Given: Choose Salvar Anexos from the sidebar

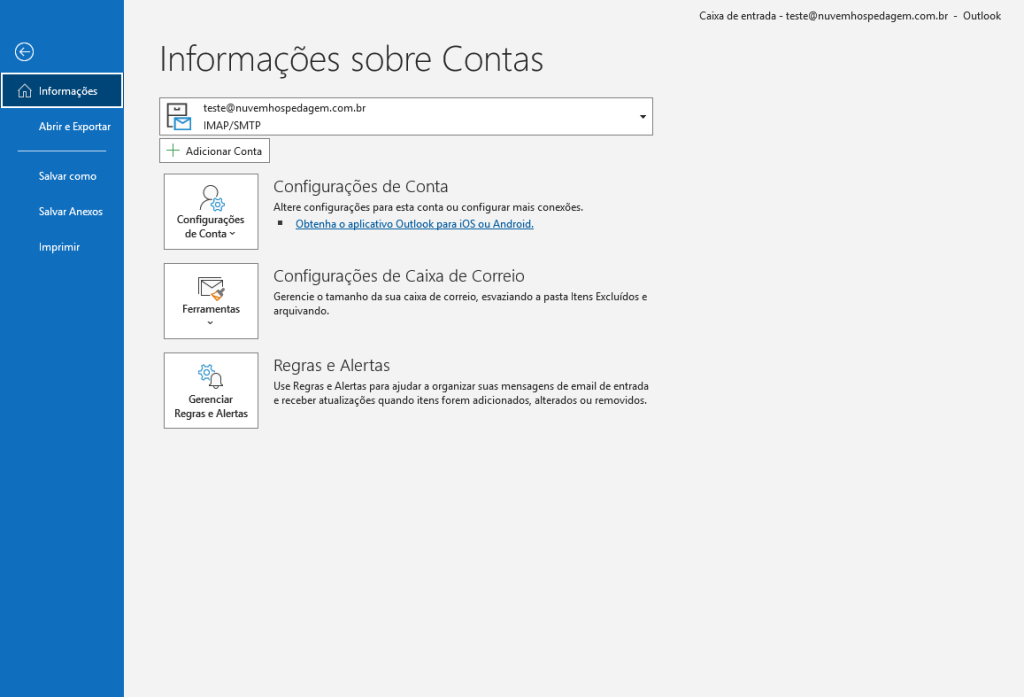Looking at the screenshot, I should pos(70,212).
